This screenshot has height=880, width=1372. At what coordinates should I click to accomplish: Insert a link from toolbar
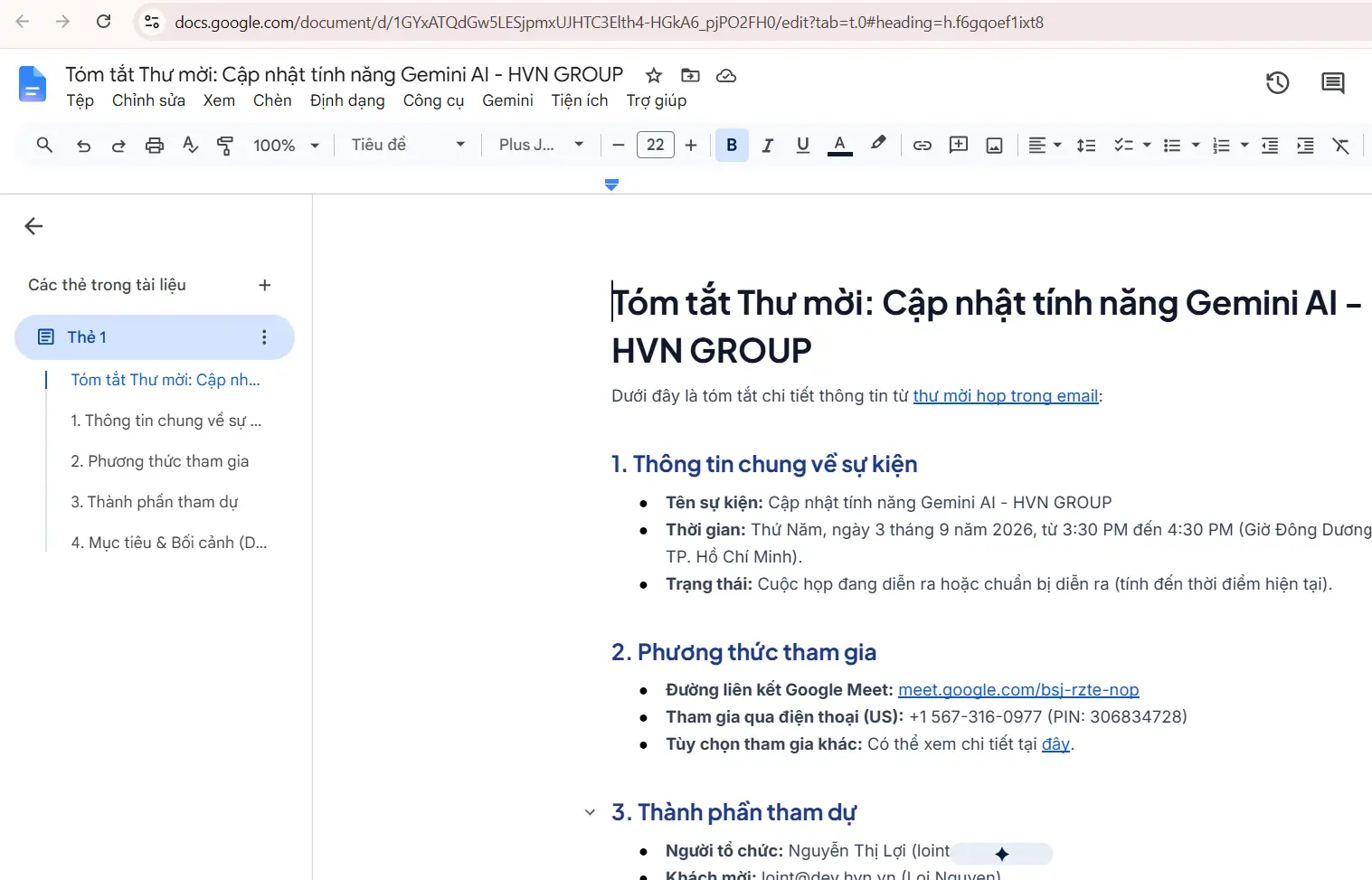tap(923, 146)
